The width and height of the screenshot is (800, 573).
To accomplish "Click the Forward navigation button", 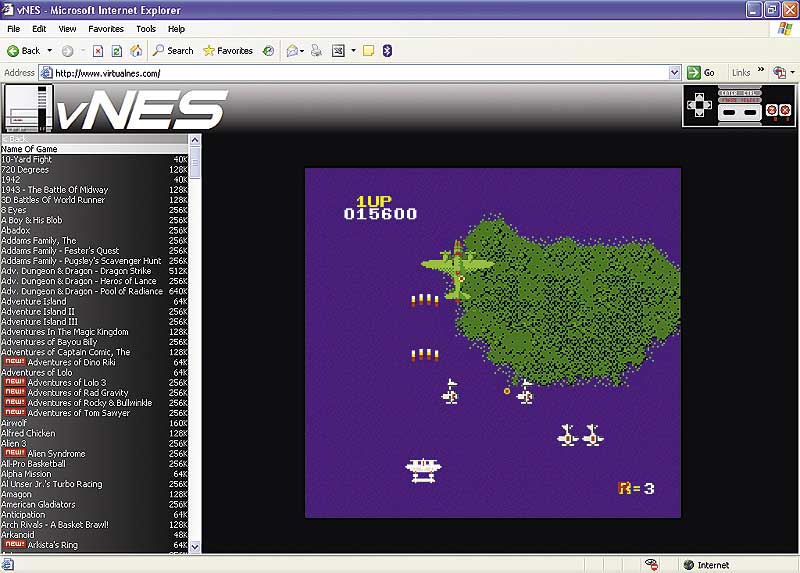I will coord(67,51).
